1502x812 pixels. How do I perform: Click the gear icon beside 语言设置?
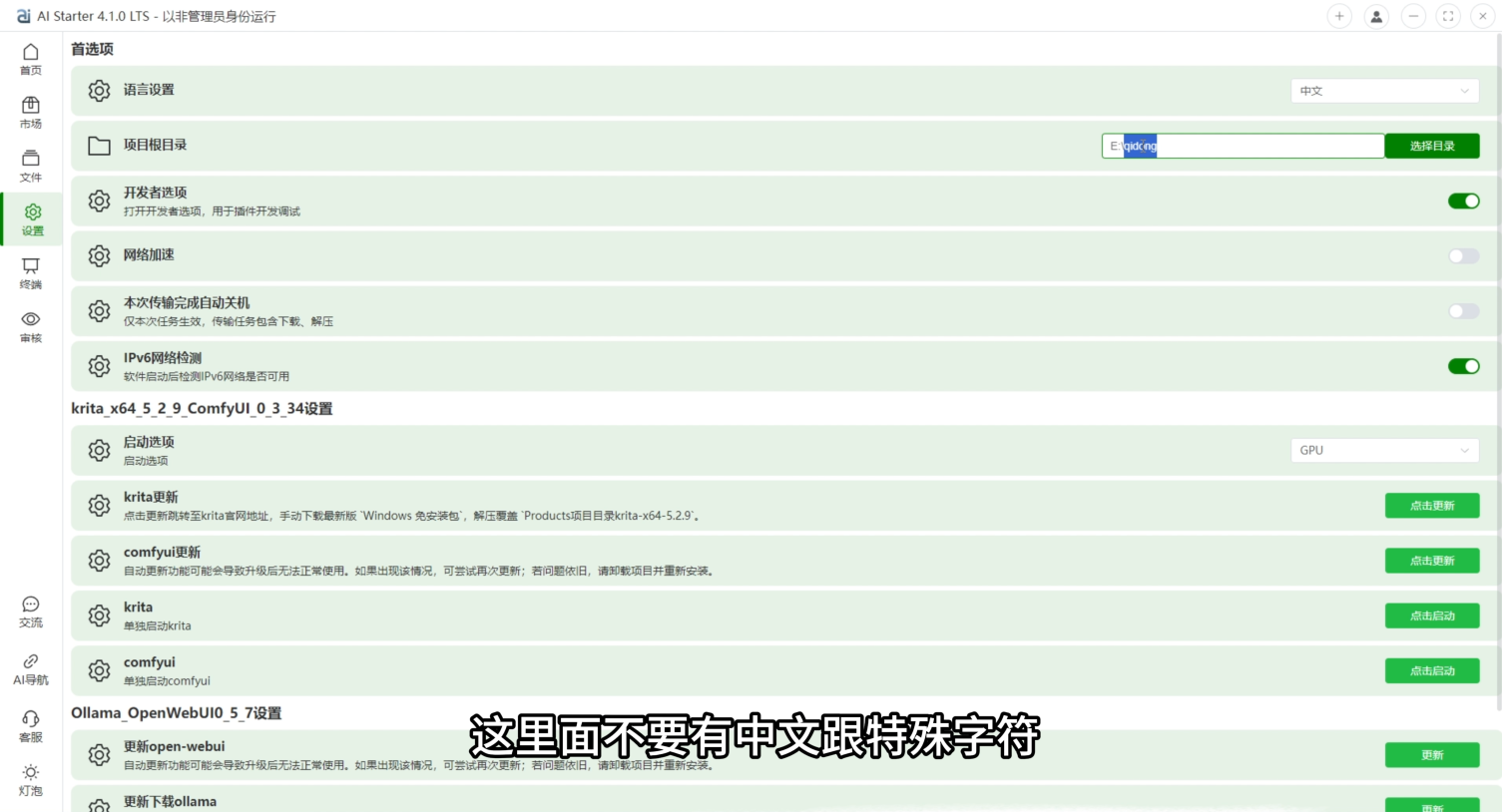pyautogui.click(x=99, y=91)
